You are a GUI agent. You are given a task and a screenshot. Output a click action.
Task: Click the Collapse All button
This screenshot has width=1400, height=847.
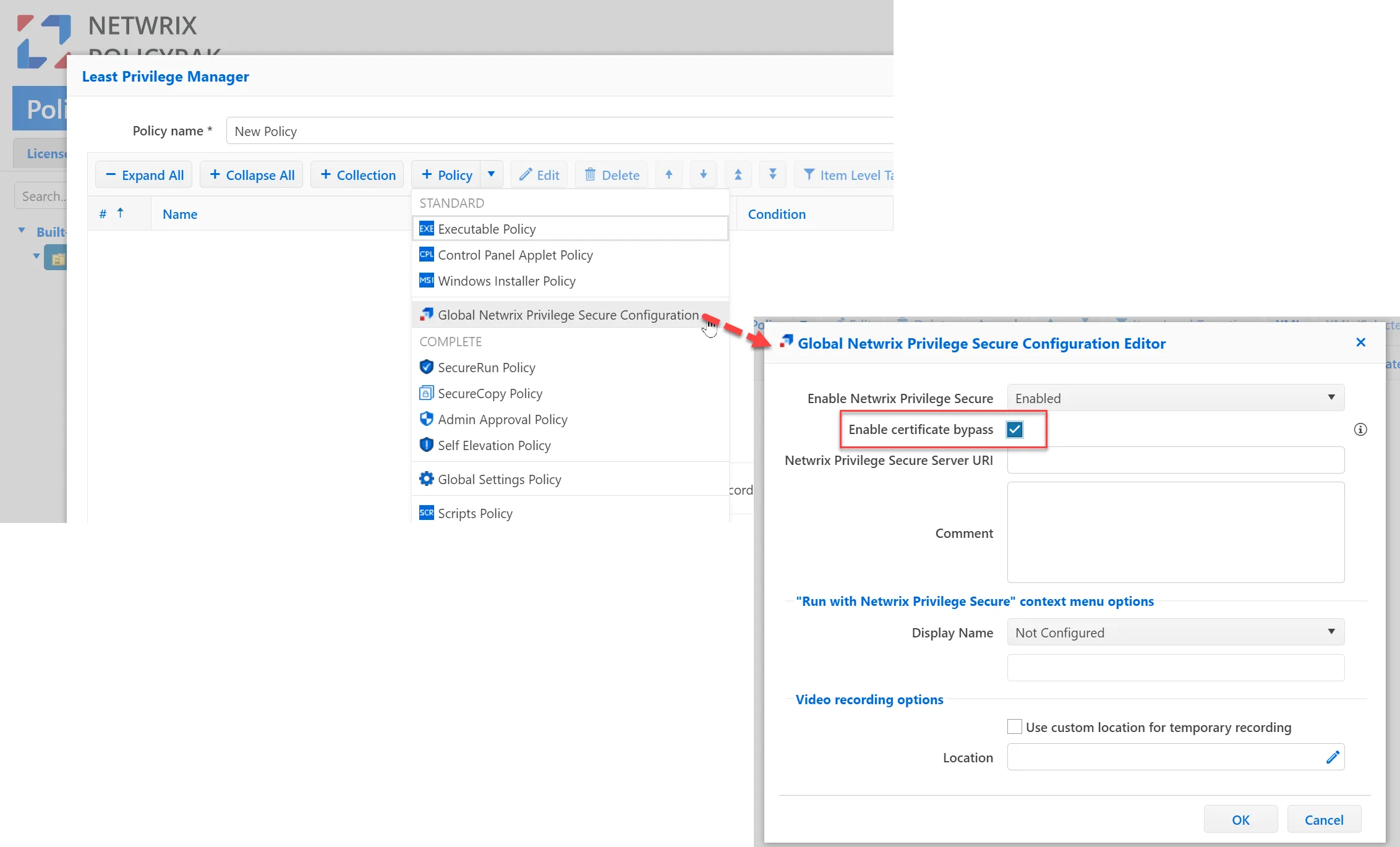[x=252, y=175]
